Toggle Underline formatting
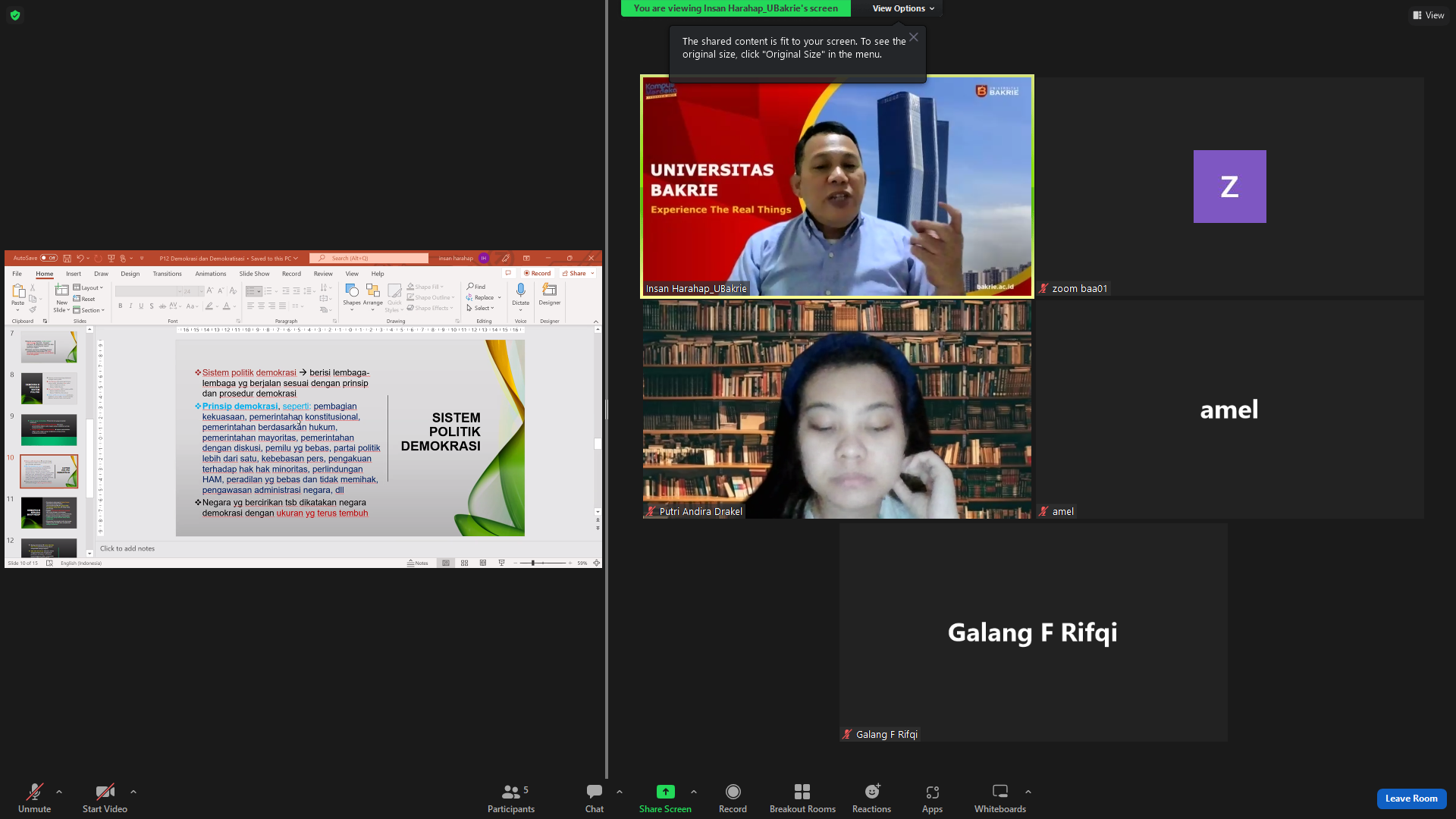Image resolution: width=1456 pixels, height=819 pixels. tap(141, 306)
